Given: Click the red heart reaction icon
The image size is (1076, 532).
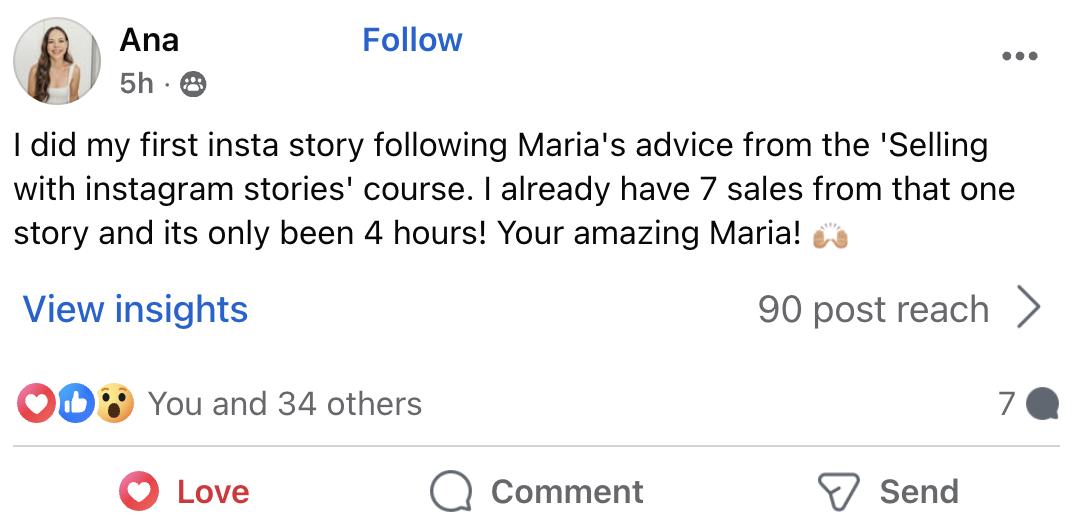Looking at the screenshot, I should point(35,404).
